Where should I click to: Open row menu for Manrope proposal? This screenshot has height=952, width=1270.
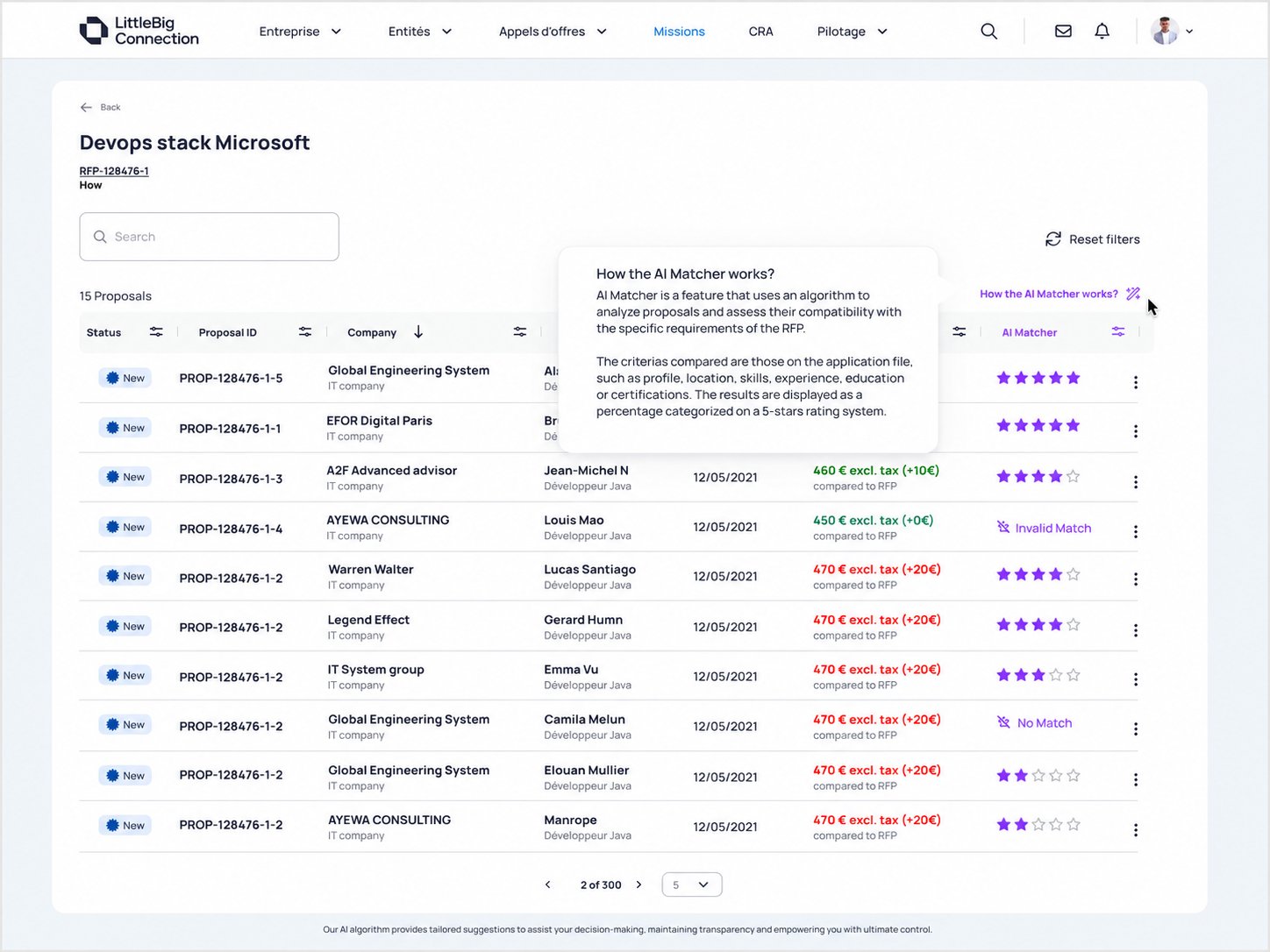tap(1136, 830)
